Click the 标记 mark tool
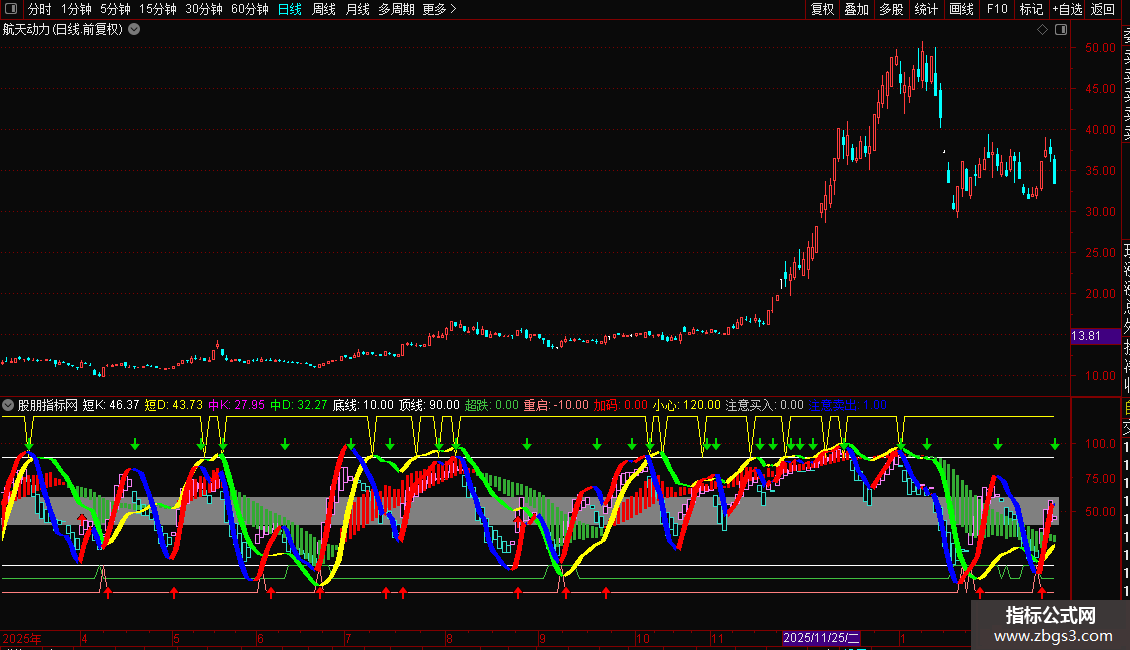The height and width of the screenshot is (650, 1130). [x=1030, y=9]
